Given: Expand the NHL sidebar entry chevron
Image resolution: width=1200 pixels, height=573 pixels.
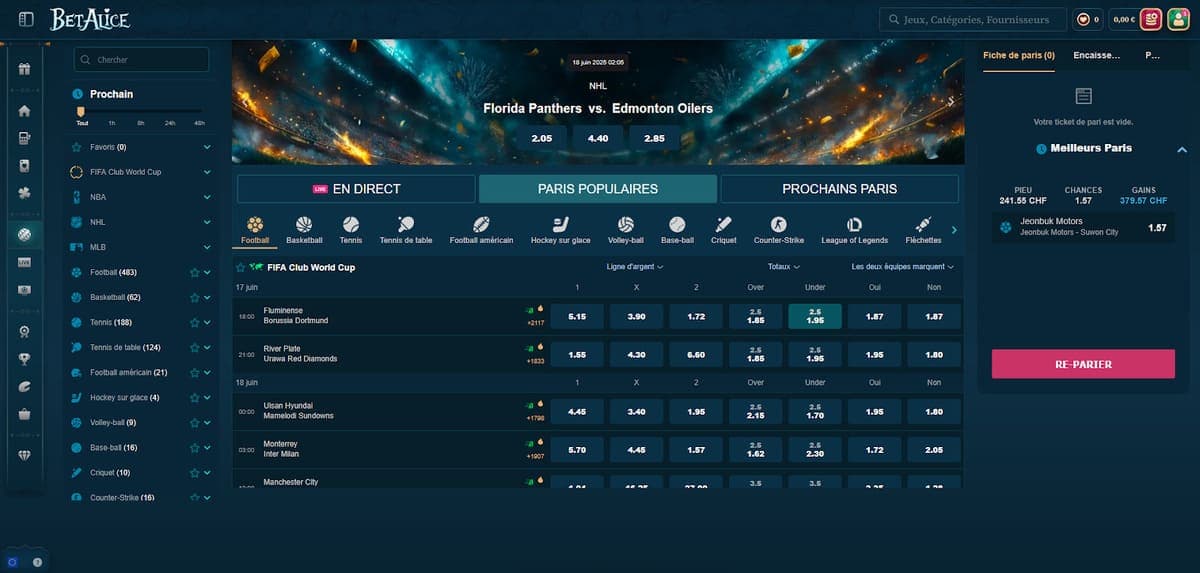Looking at the screenshot, I should point(207,222).
